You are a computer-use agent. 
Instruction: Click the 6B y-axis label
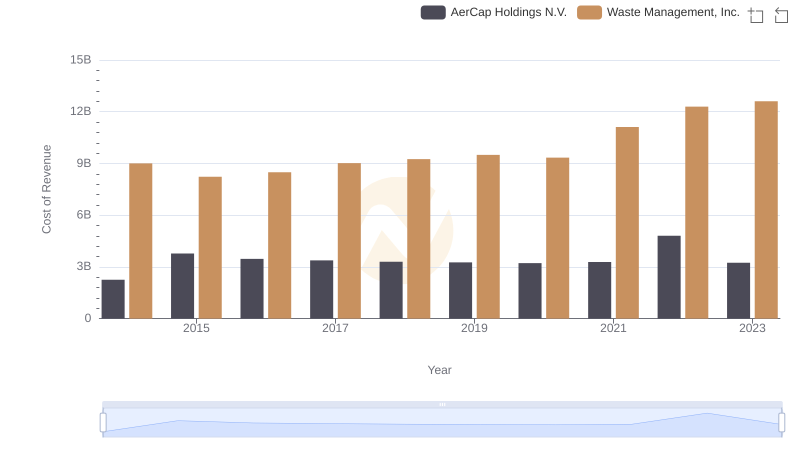pos(84,215)
